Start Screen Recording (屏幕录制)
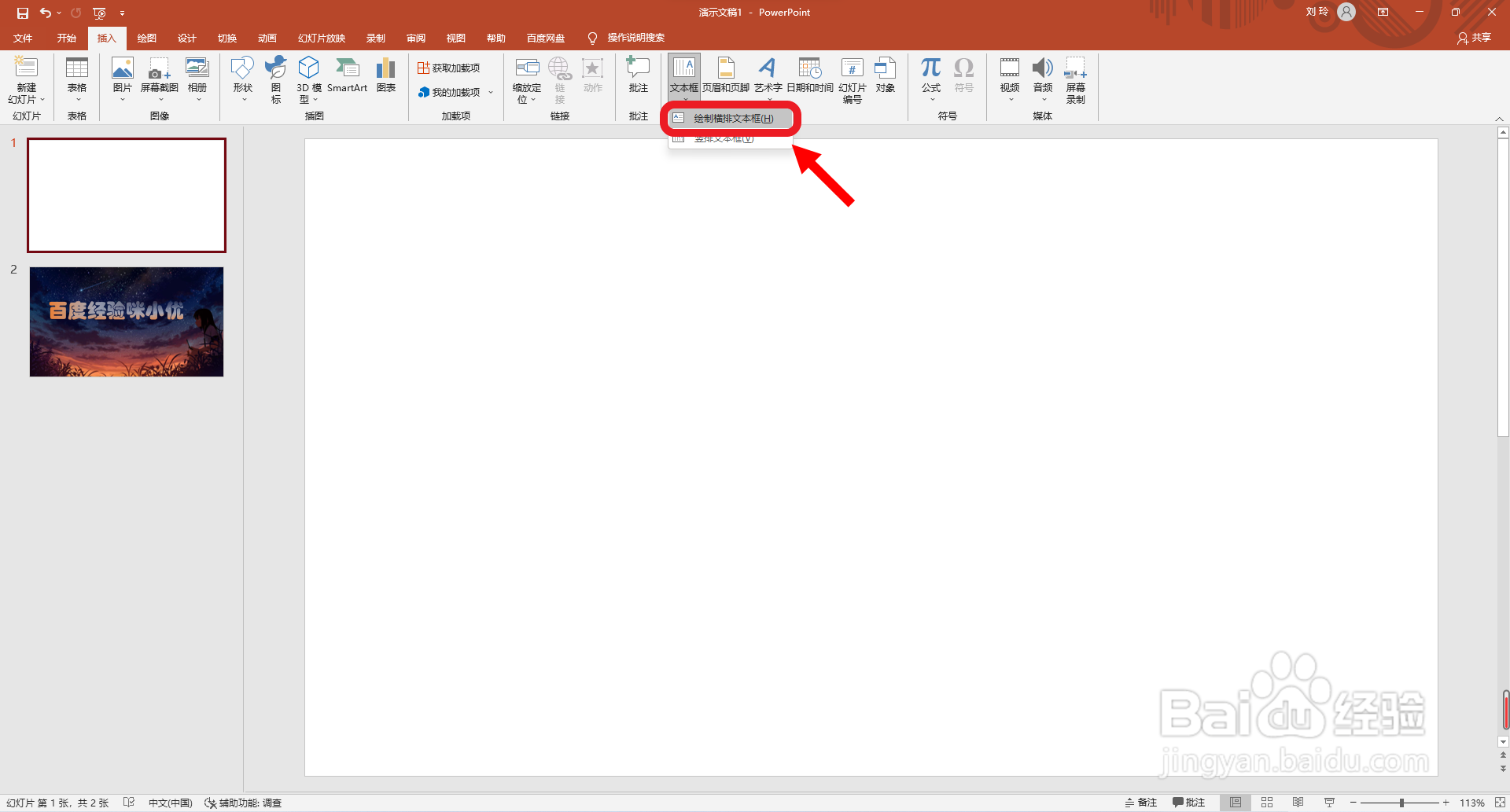Image resolution: width=1510 pixels, height=812 pixels. pos(1076,79)
